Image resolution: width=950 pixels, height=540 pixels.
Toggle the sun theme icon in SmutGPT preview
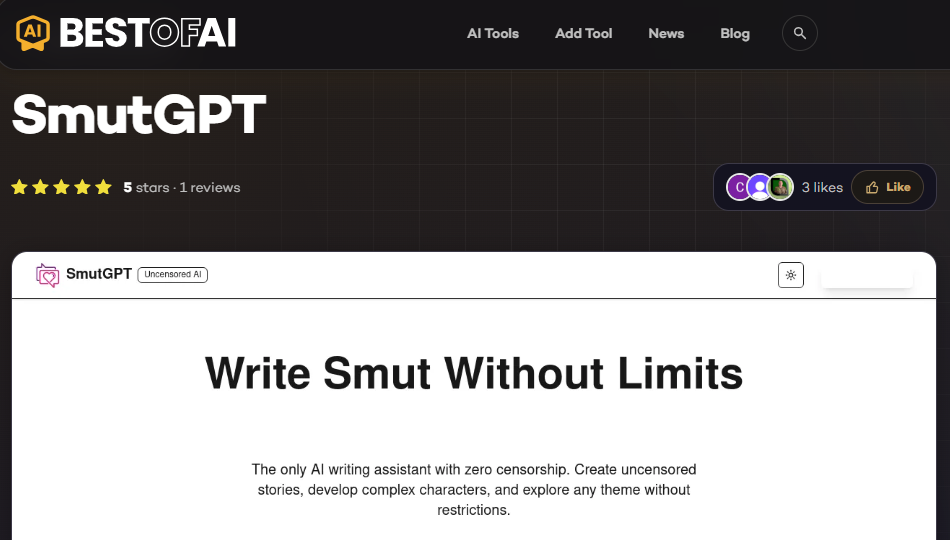coord(791,275)
